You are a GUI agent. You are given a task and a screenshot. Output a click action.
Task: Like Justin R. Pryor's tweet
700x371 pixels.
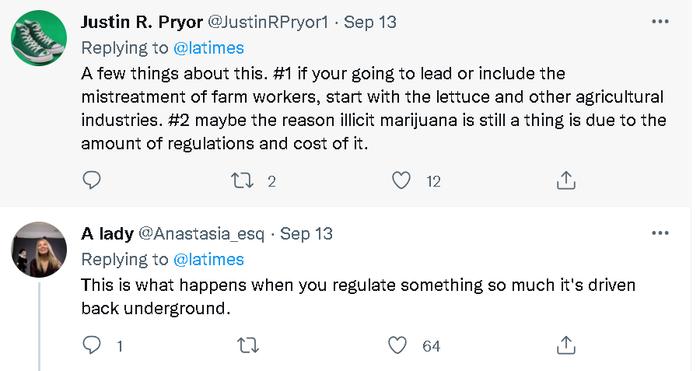click(401, 180)
